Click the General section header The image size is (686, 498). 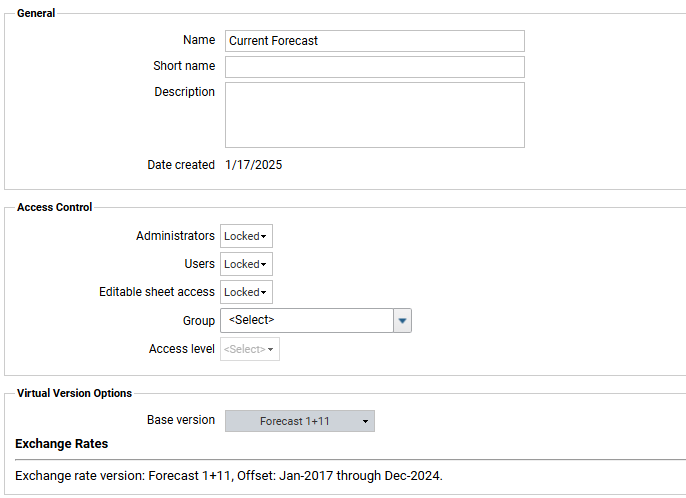click(x=36, y=13)
